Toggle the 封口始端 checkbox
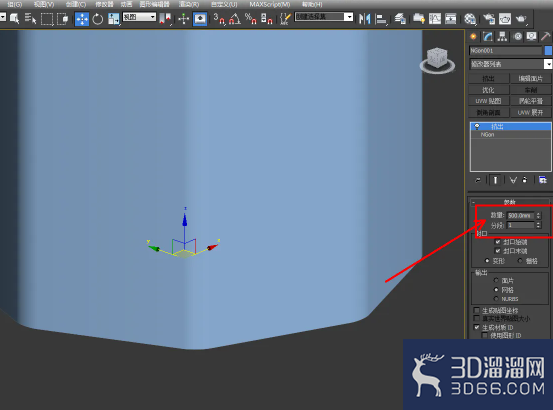 point(498,242)
